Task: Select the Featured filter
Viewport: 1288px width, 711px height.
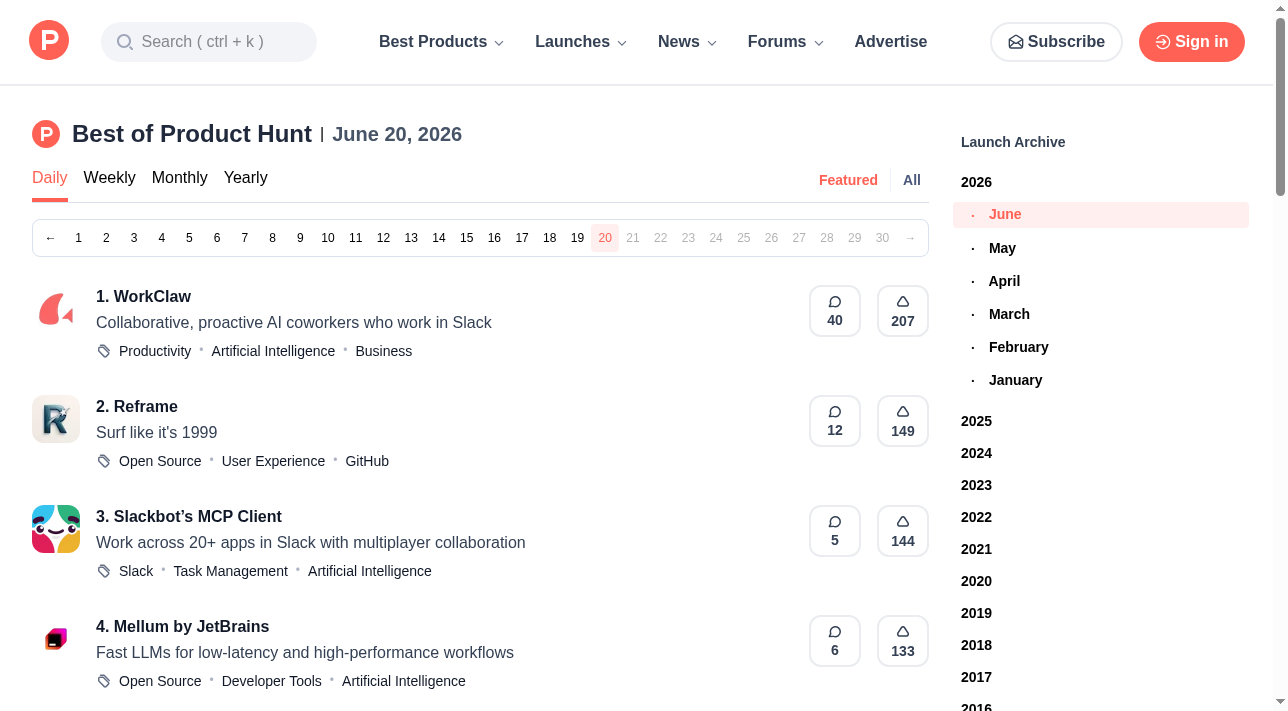Action: click(x=848, y=180)
